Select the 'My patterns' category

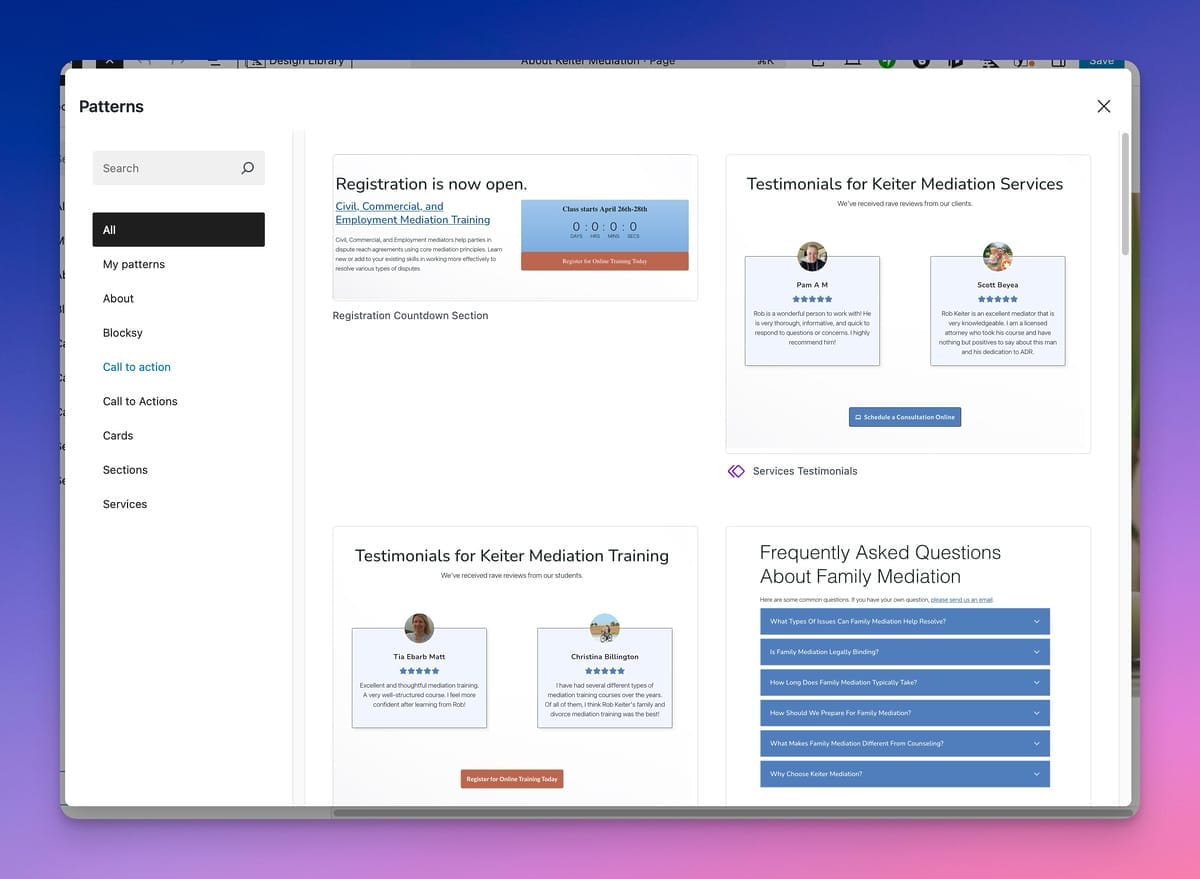point(134,264)
